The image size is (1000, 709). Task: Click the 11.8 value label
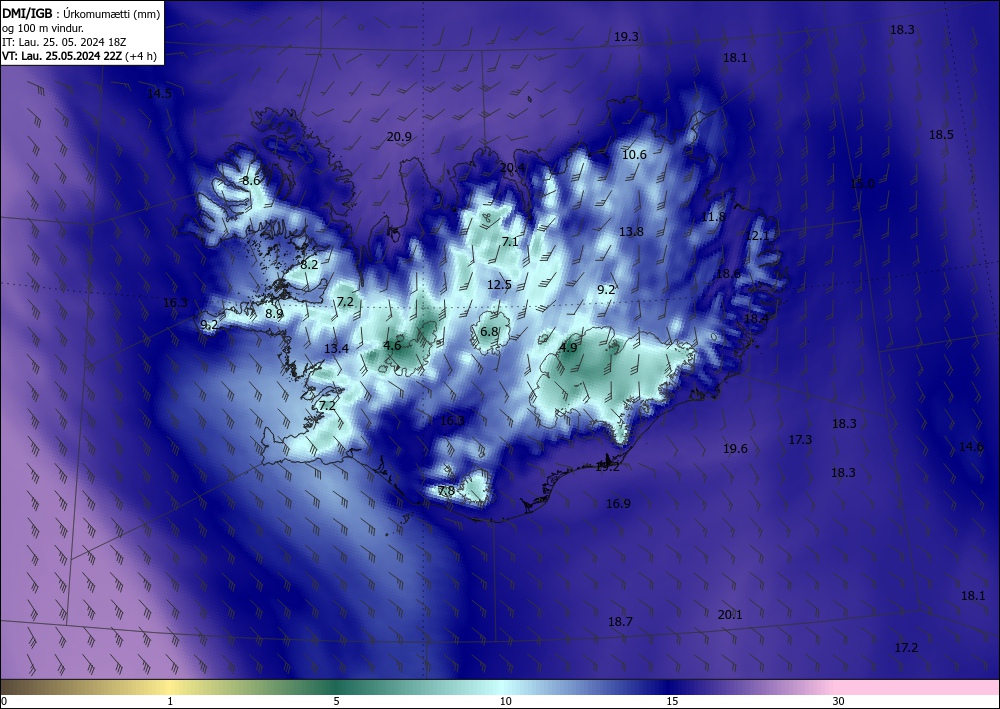(713, 217)
